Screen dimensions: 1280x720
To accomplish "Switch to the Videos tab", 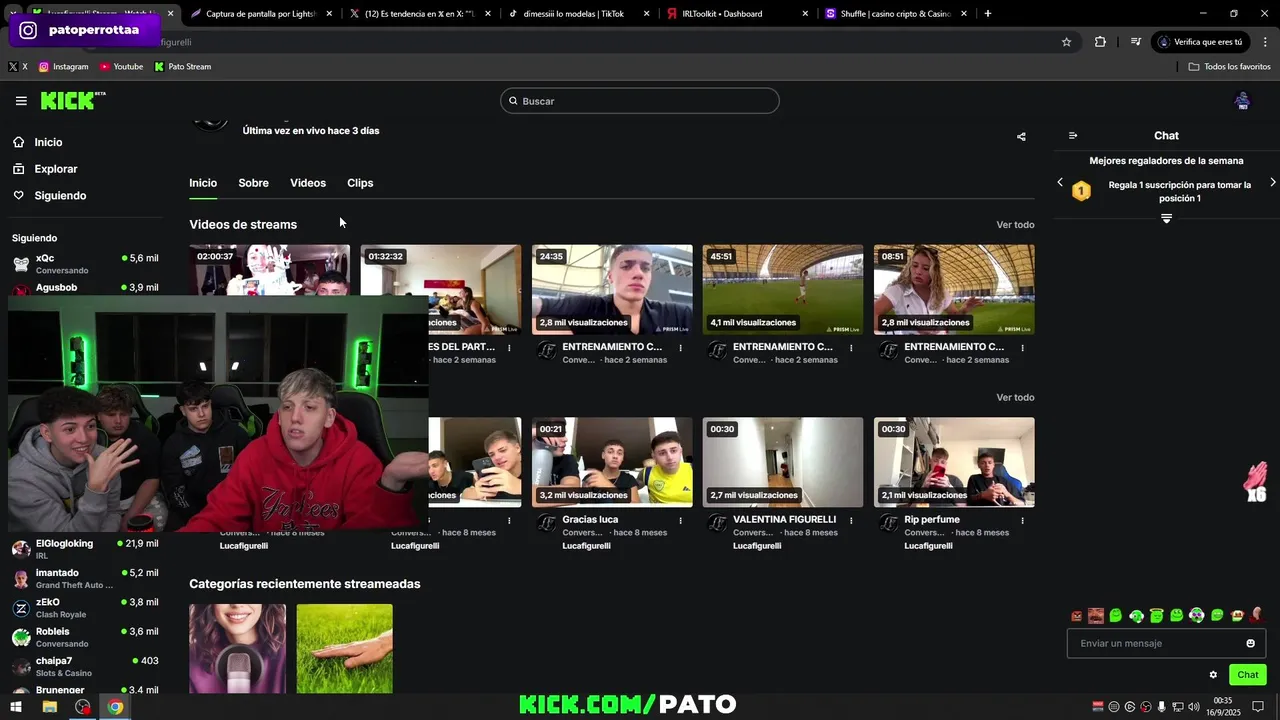I will [x=308, y=183].
